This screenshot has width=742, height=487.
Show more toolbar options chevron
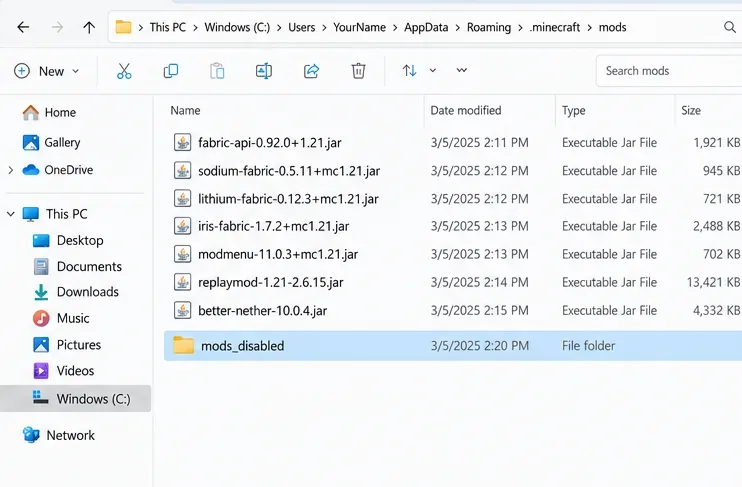(461, 71)
